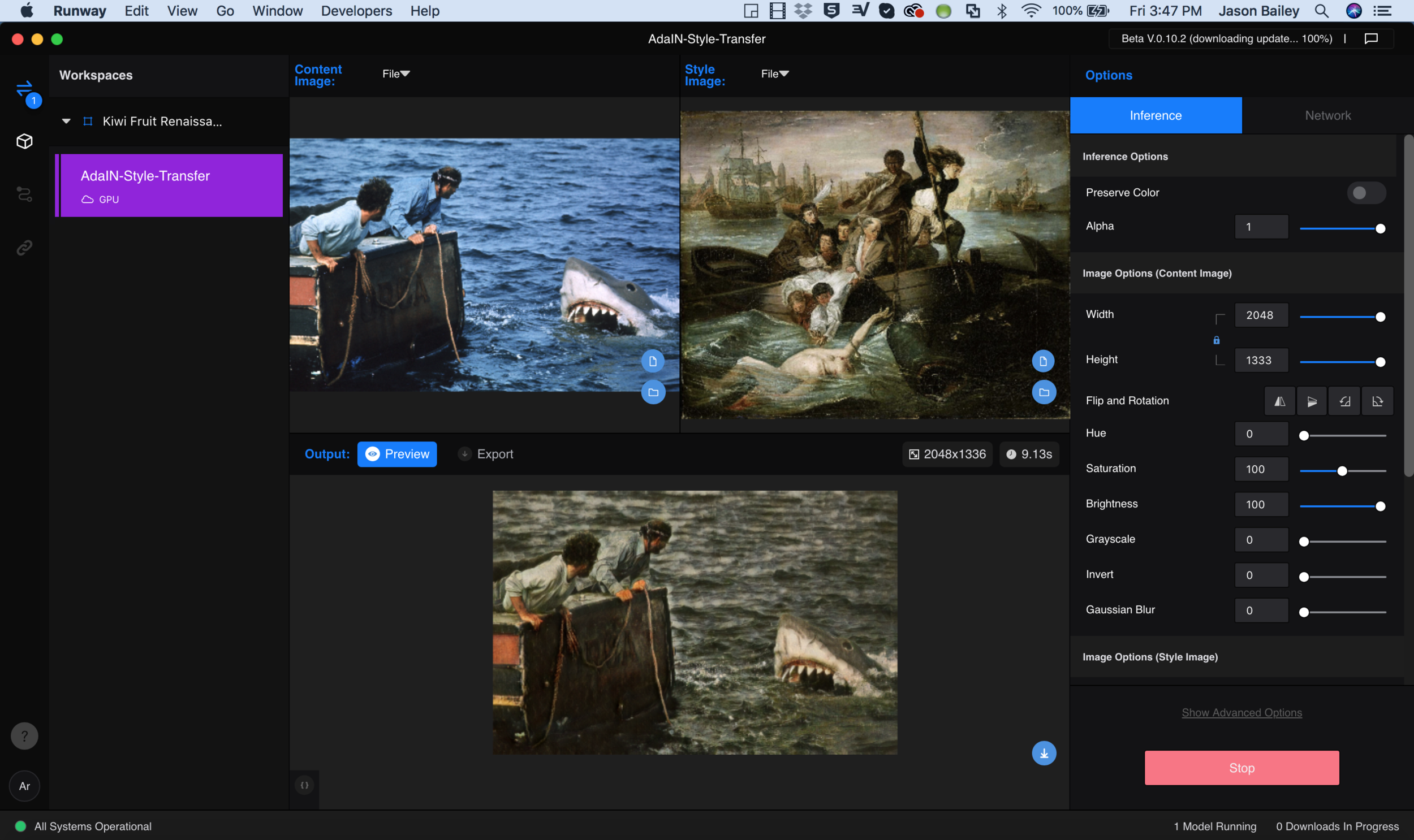
Task: Click the Kiwi Fruit Renaissa... workspace name
Action: 162,121
